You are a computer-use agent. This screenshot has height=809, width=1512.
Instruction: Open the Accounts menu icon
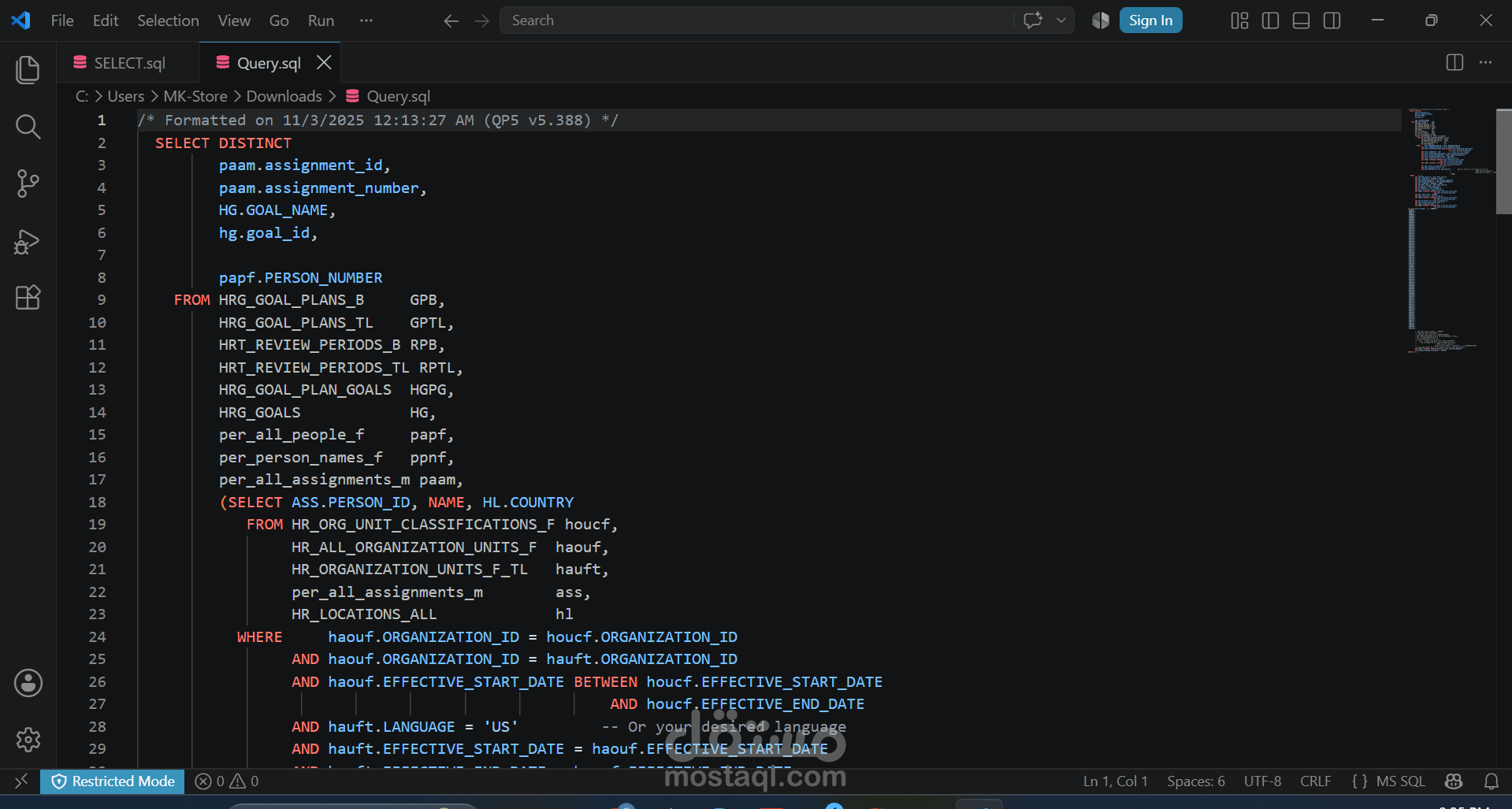[x=28, y=683]
